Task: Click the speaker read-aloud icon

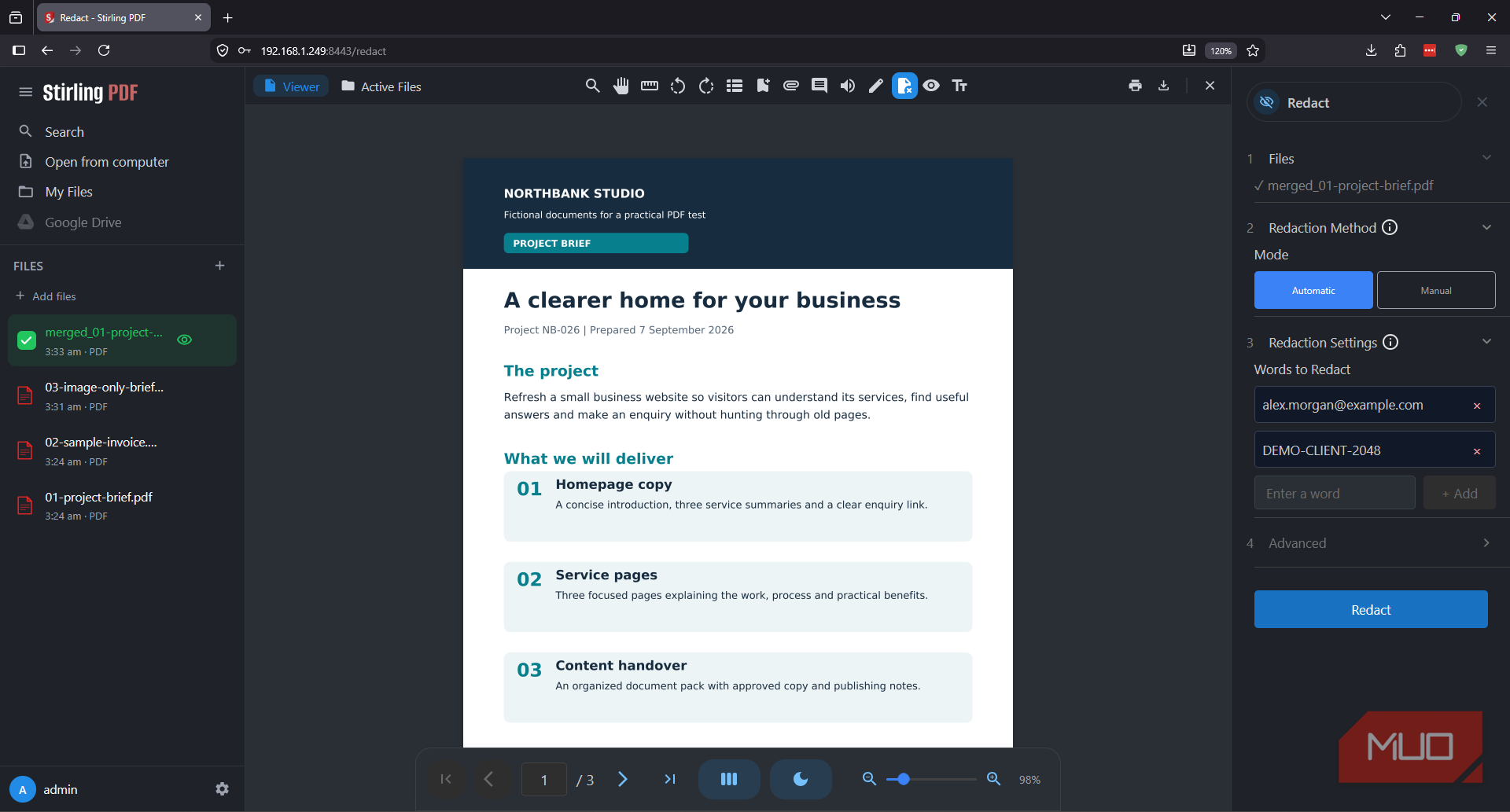Action: pyautogui.click(x=848, y=86)
